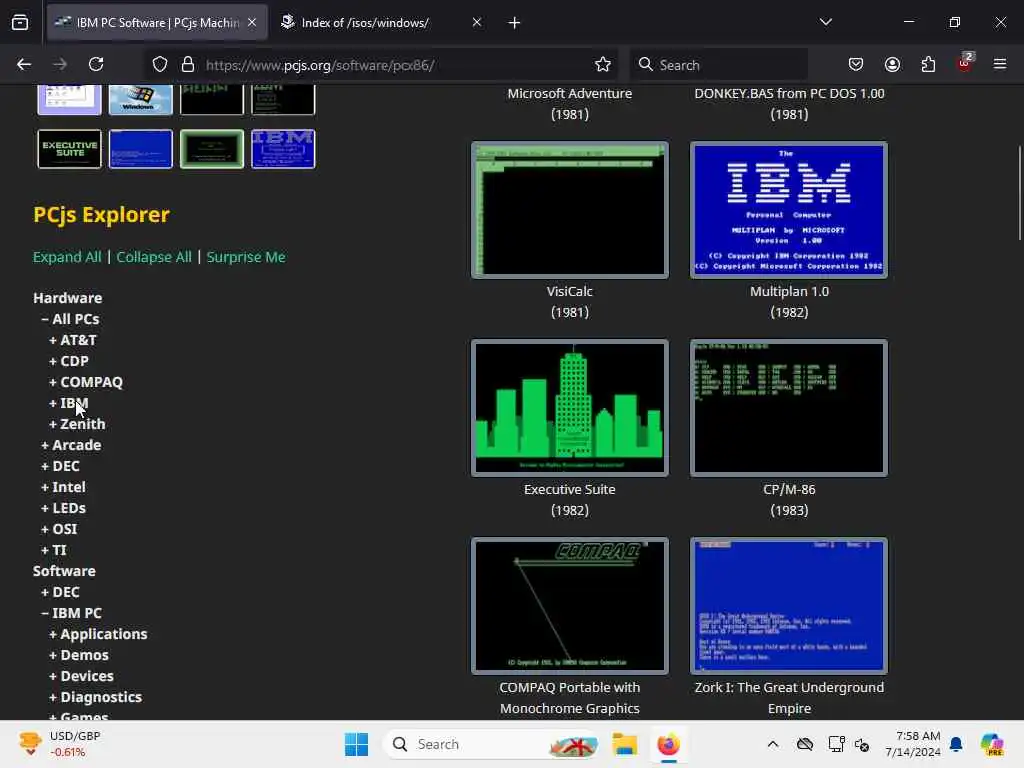Expand the AT&T tree node
The height and width of the screenshot is (768, 1024).
tap(72, 340)
